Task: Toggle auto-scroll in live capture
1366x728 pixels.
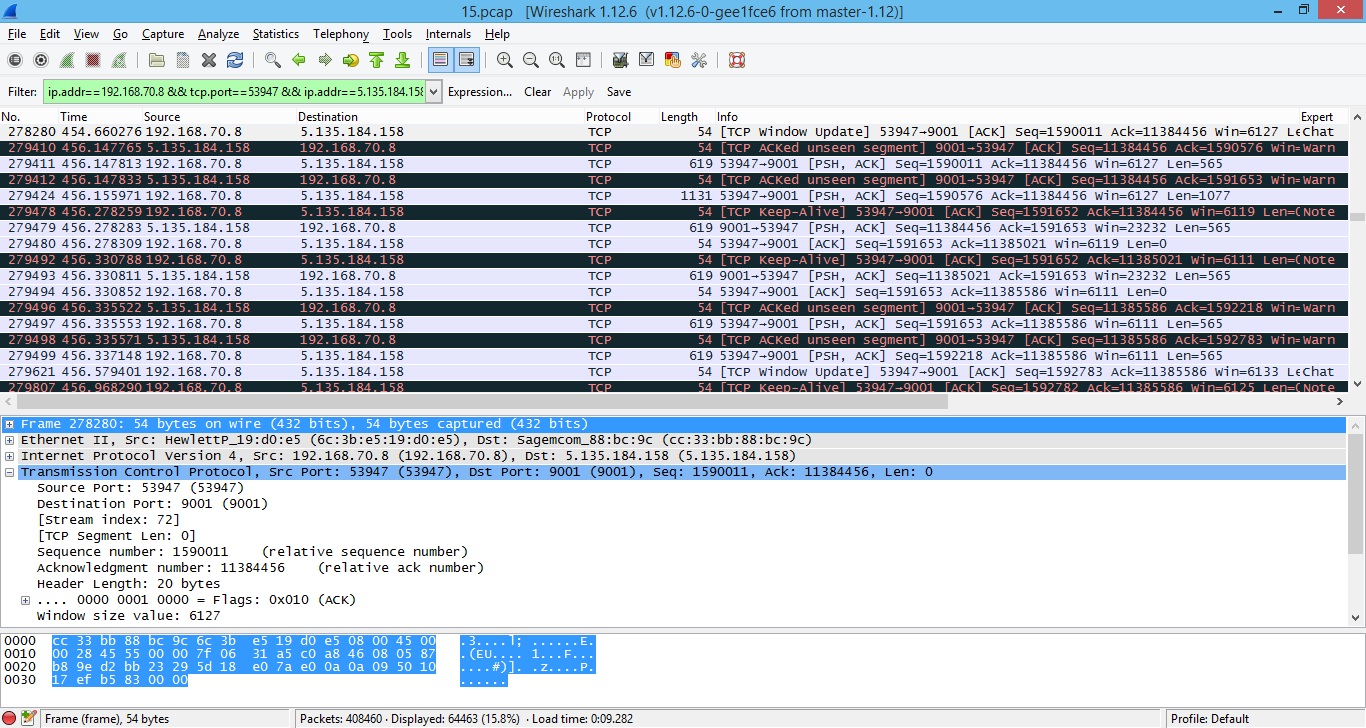Action: (x=467, y=60)
